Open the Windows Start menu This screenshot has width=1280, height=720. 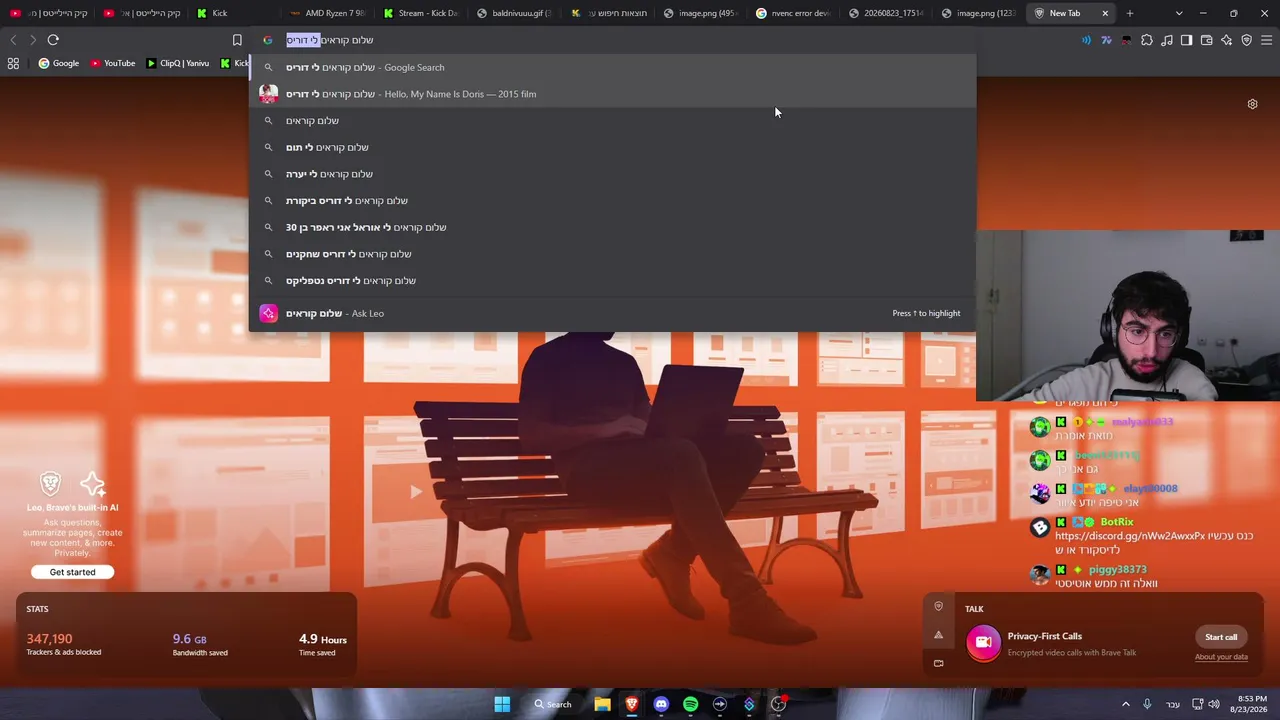(502, 704)
